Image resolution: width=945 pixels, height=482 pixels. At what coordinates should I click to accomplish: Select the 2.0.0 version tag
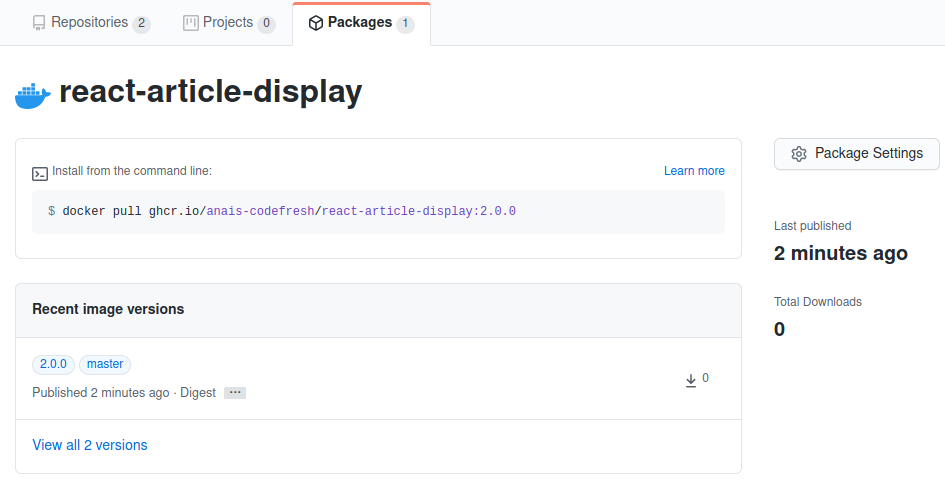[x=53, y=364]
